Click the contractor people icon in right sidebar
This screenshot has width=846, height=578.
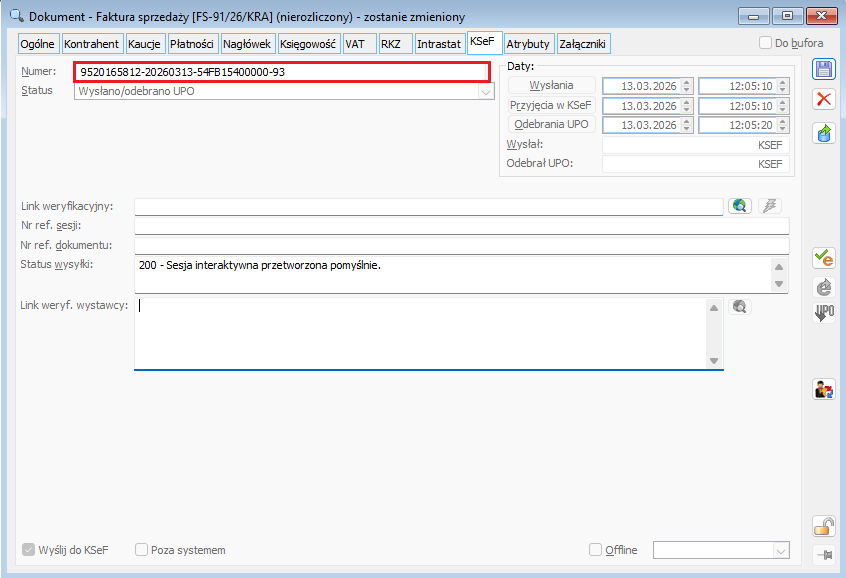[x=824, y=390]
